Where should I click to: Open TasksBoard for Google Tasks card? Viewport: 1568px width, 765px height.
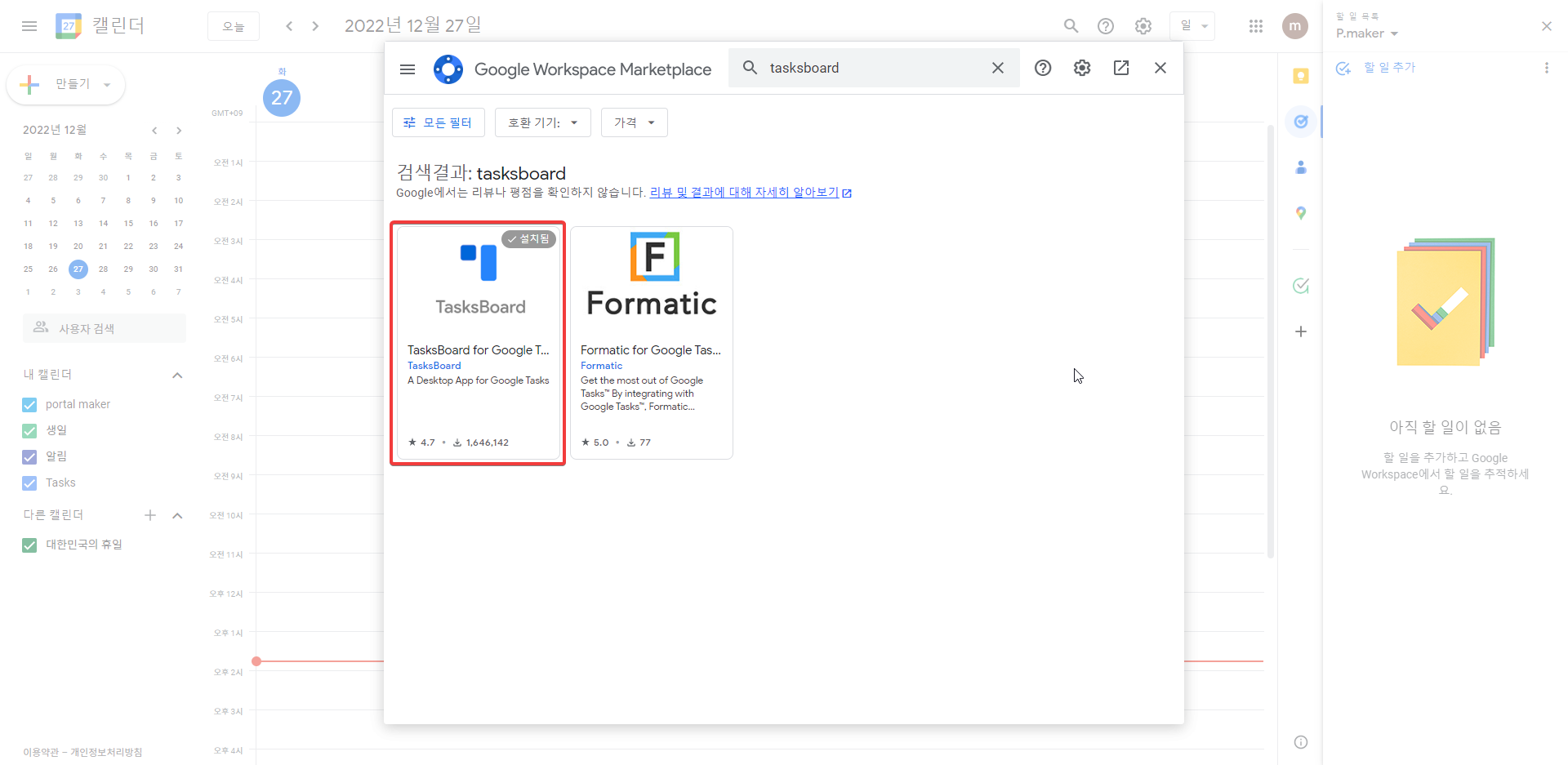[479, 343]
